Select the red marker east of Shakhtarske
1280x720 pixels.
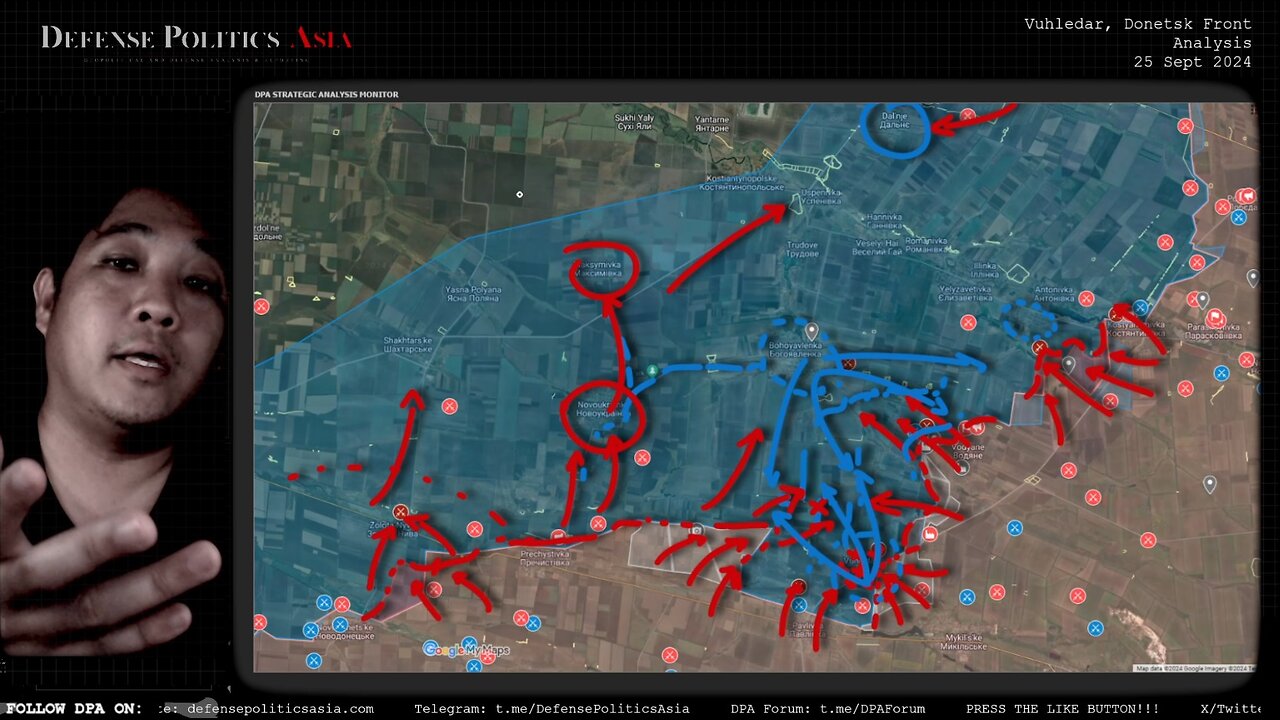pyautogui.click(x=450, y=406)
